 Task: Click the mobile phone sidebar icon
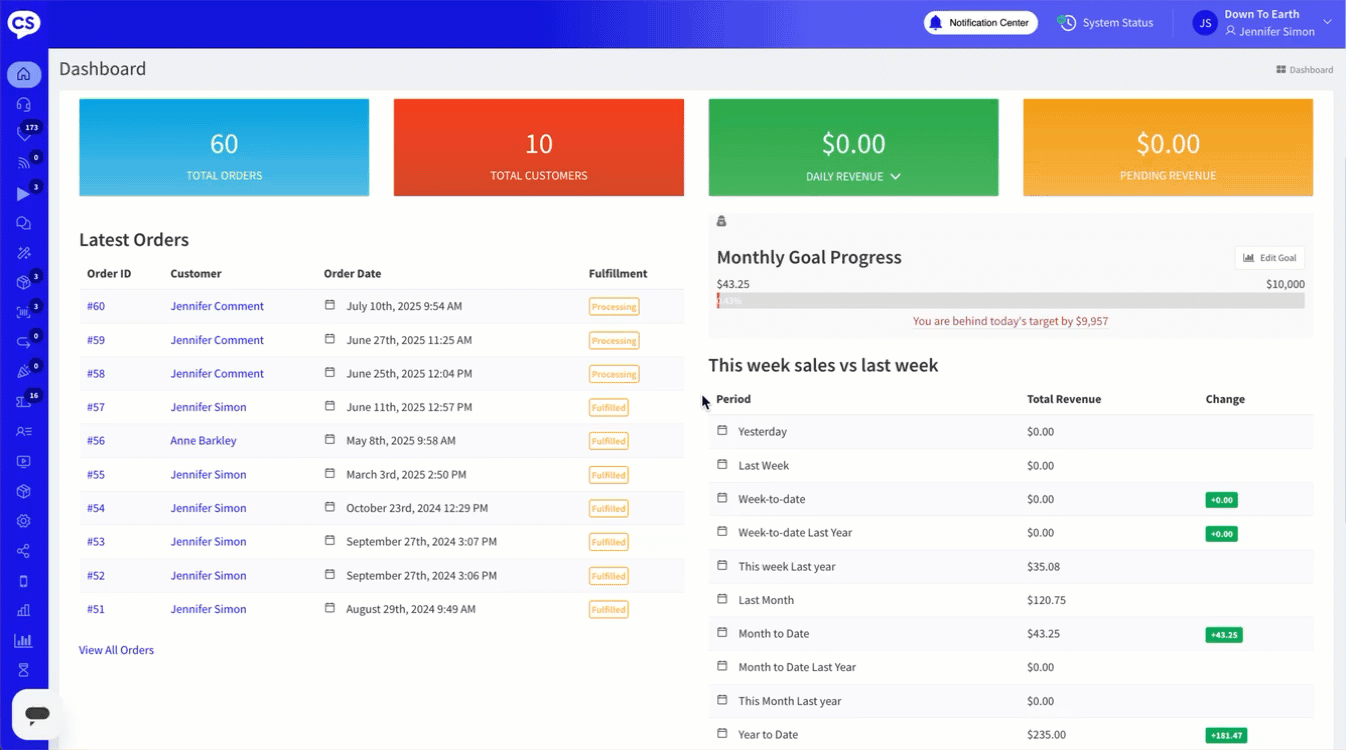(x=24, y=581)
